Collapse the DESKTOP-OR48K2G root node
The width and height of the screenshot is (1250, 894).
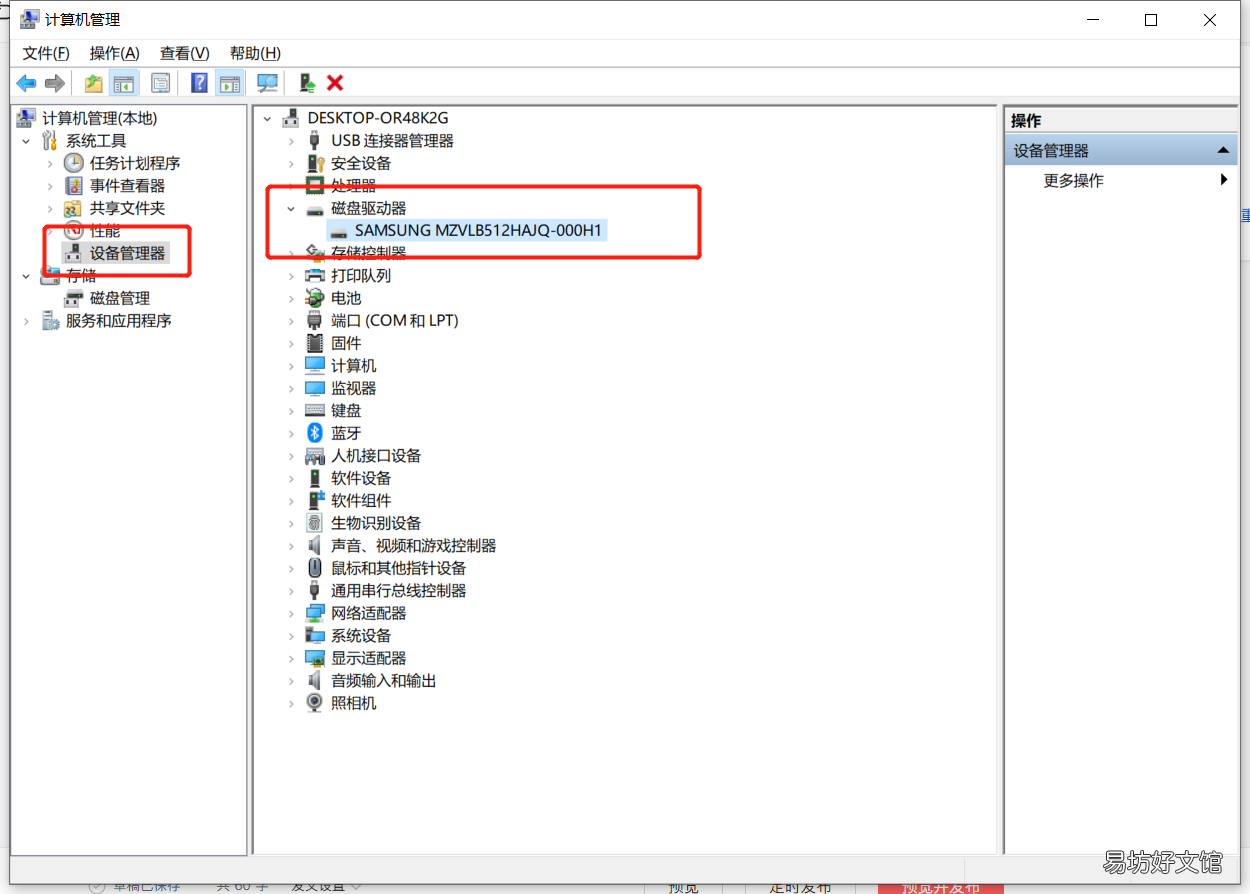tap(268, 118)
